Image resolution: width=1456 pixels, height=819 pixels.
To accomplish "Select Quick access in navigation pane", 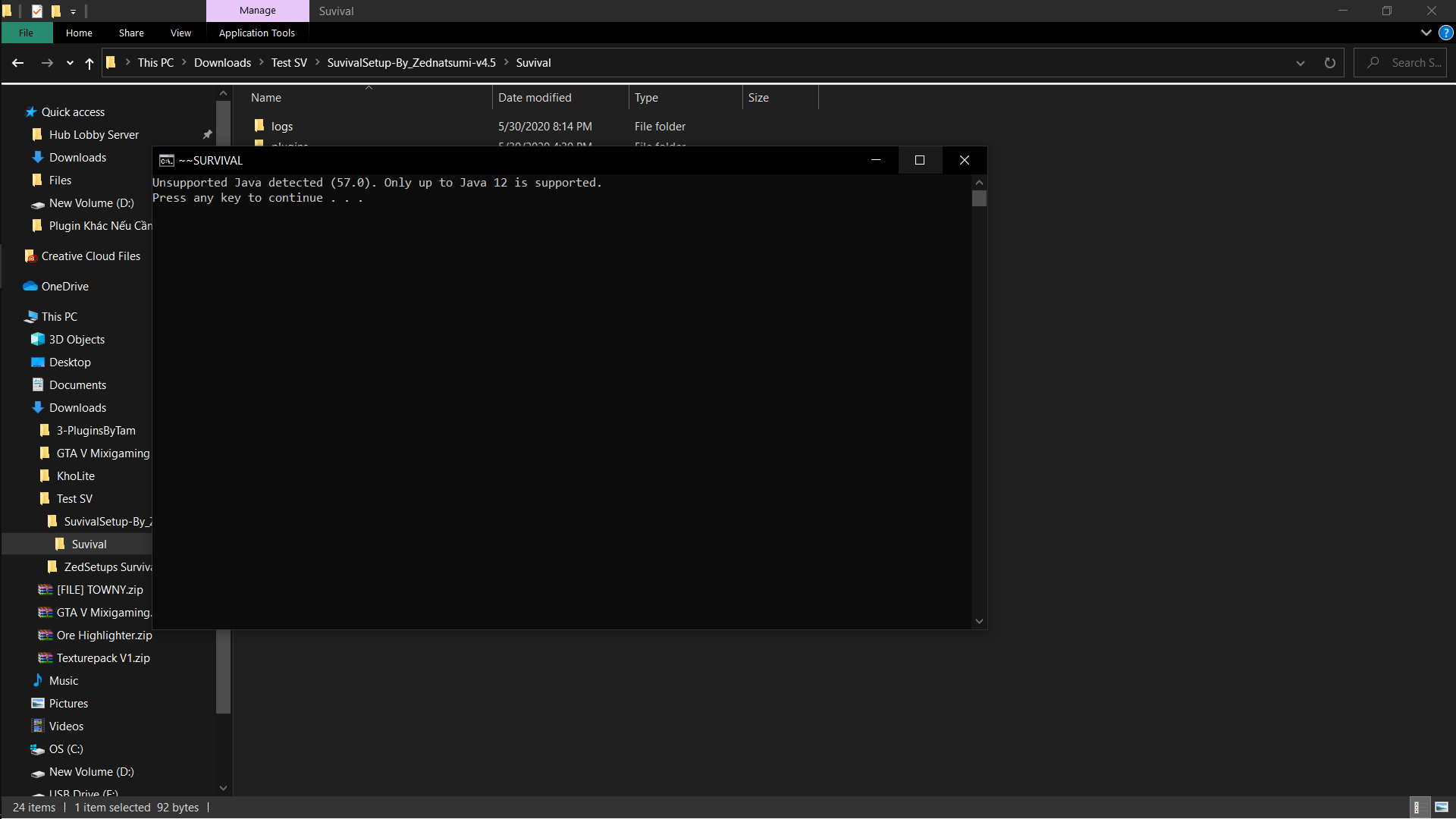I will pos(73,112).
